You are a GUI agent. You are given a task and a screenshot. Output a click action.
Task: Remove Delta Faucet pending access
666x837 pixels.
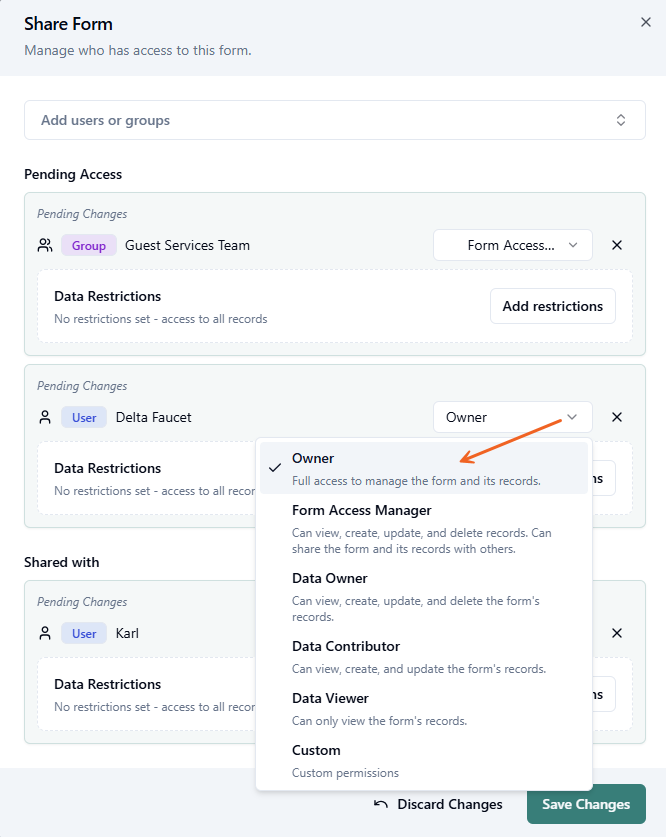coord(617,417)
